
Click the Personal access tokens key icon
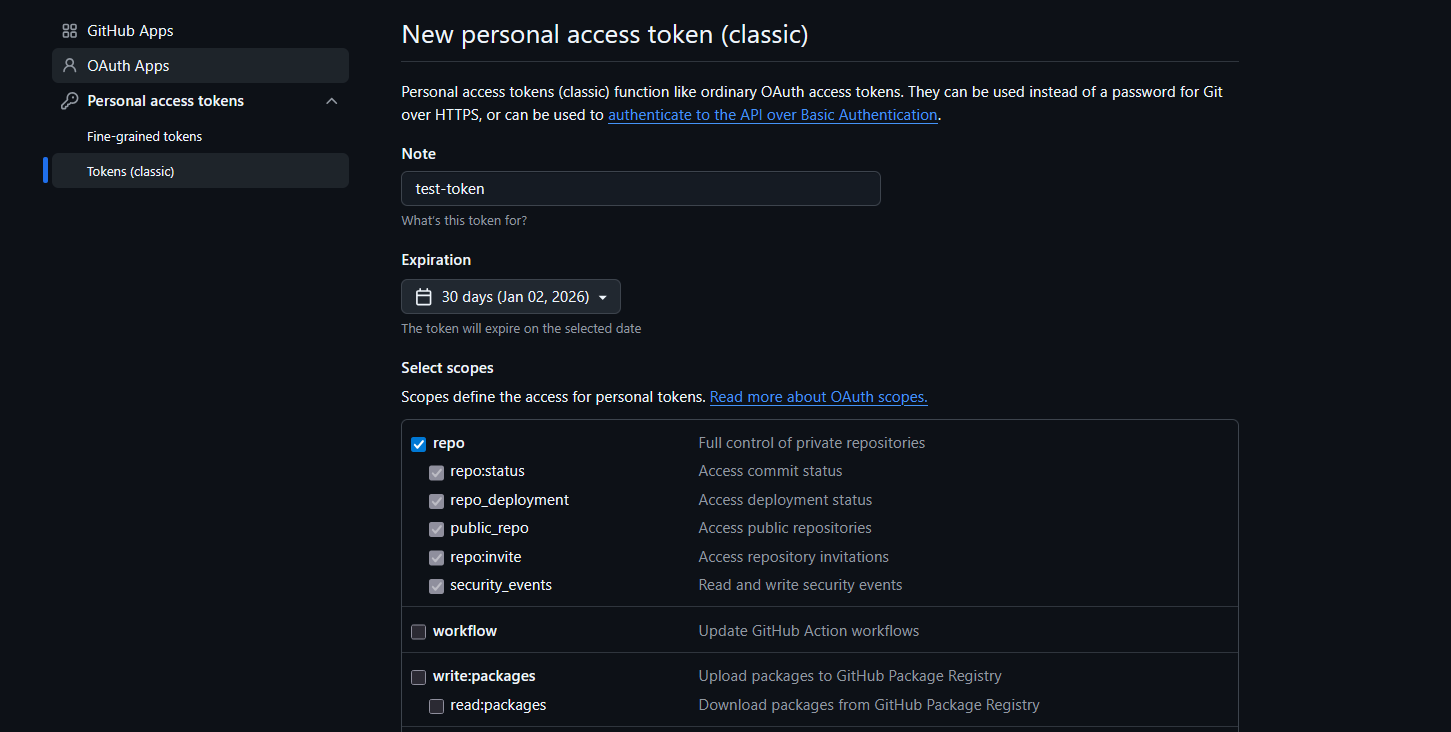69,101
